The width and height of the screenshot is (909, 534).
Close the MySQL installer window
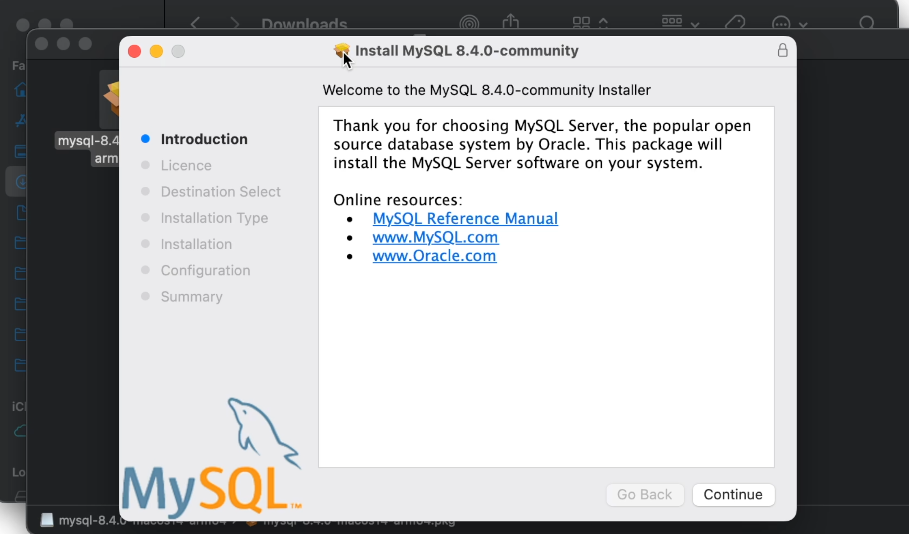[134, 51]
